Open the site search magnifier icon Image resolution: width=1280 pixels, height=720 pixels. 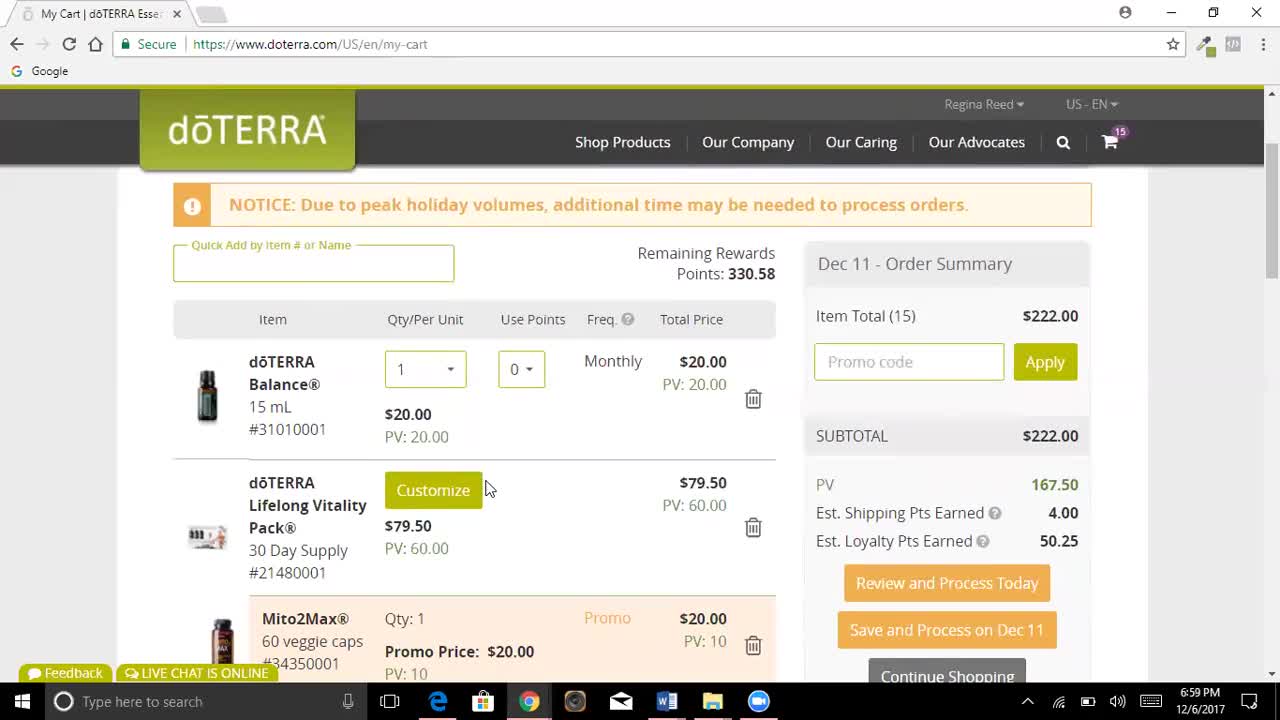[x=1063, y=142]
